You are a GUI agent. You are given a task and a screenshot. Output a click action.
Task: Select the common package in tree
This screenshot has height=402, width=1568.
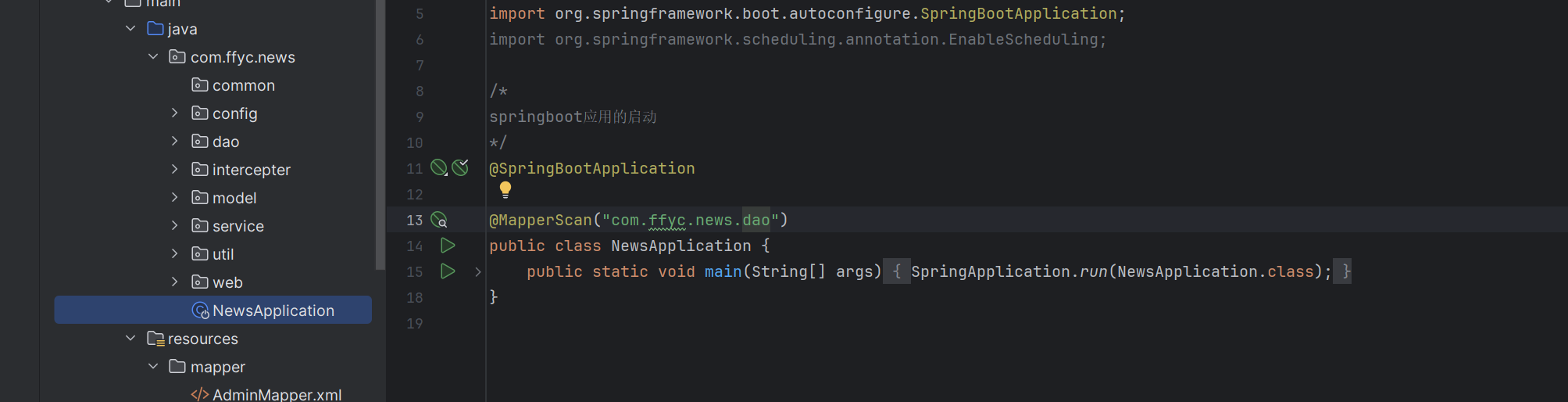244,85
